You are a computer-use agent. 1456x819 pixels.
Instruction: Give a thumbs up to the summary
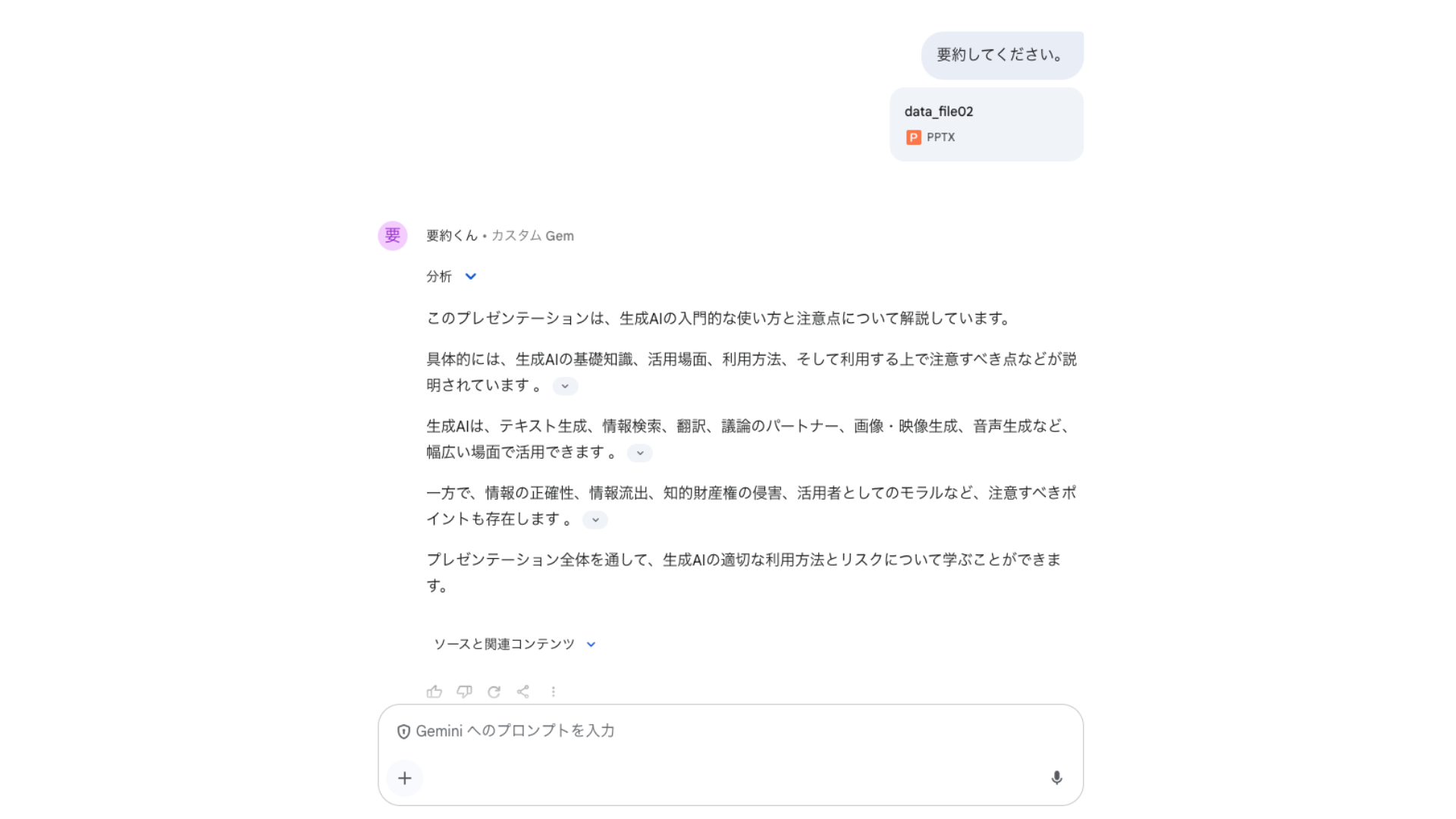coord(434,691)
